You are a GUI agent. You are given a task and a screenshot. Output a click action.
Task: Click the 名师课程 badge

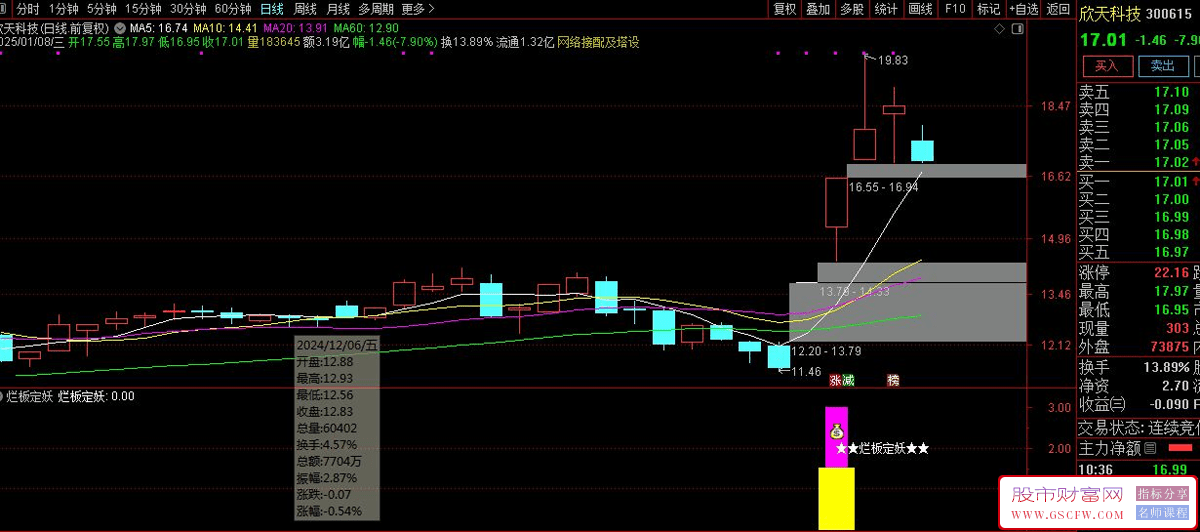(x=1164, y=511)
